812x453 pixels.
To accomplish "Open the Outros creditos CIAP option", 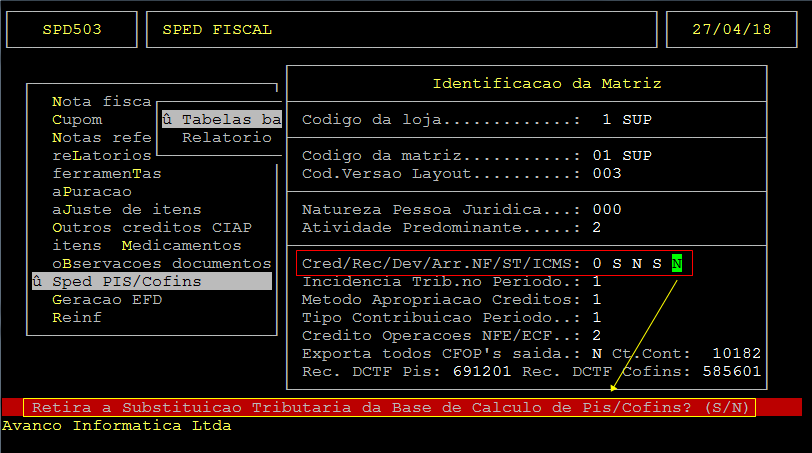I will click(x=137, y=228).
